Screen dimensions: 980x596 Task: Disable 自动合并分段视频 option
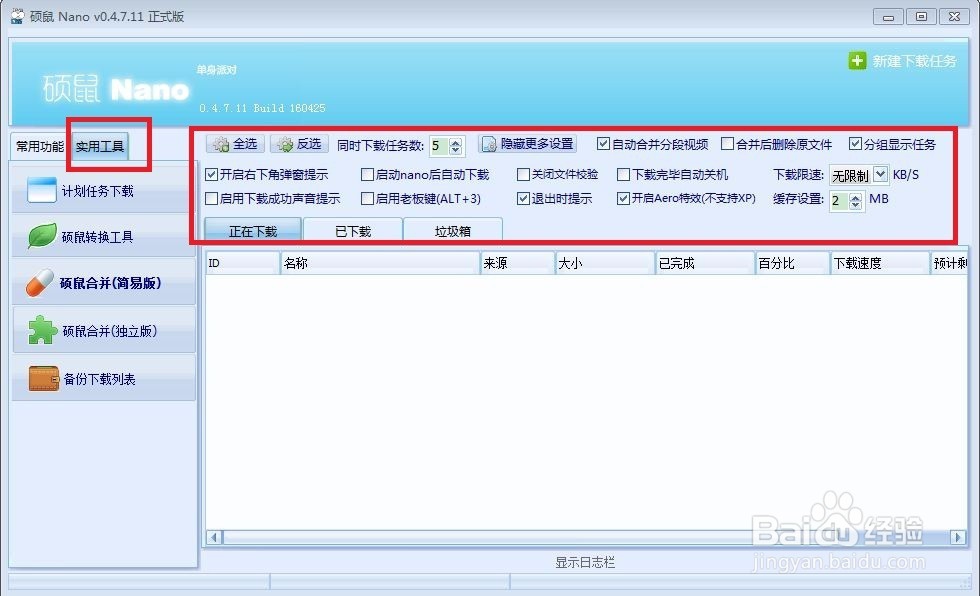pos(604,143)
